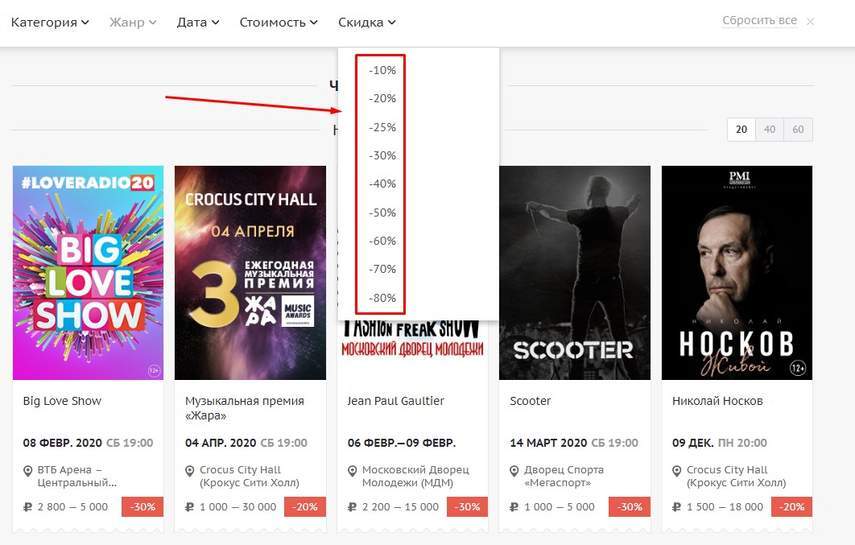Set items per page to 40
The image size is (855, 545).
(770, 129)
